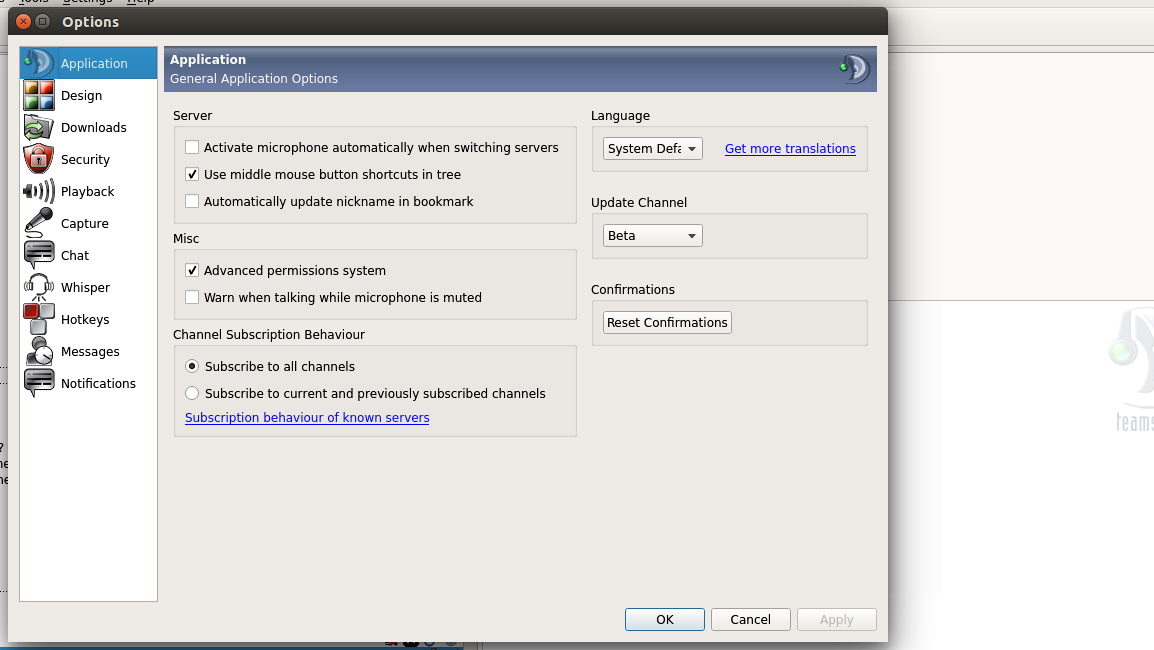Click the Cancel button
Viewport: 1154px width, 650px height.
pyautogui.click(x=750, y=619)
